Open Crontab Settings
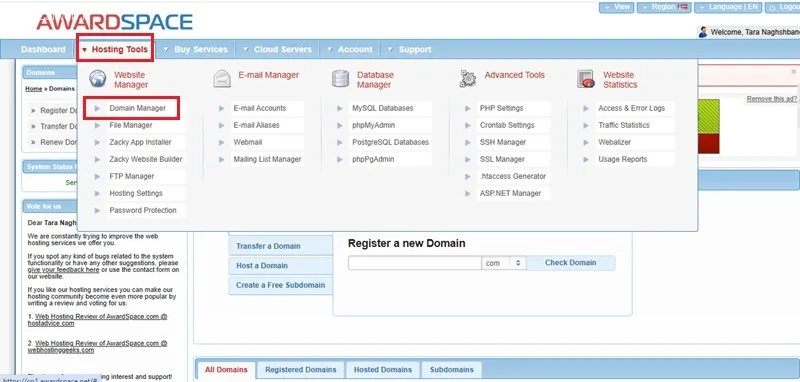Viewport: 800px width, 382px height. 507,125
